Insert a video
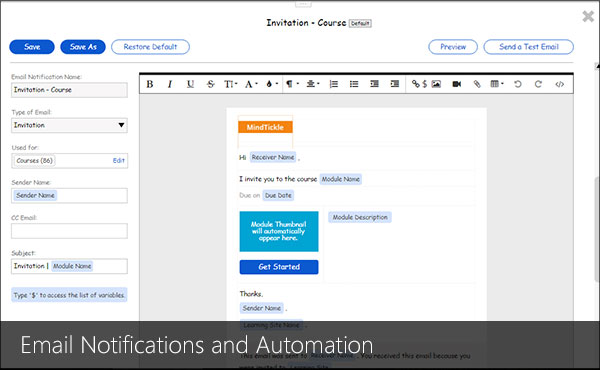The height and width of the screenshot is (370, 600). 457,84
